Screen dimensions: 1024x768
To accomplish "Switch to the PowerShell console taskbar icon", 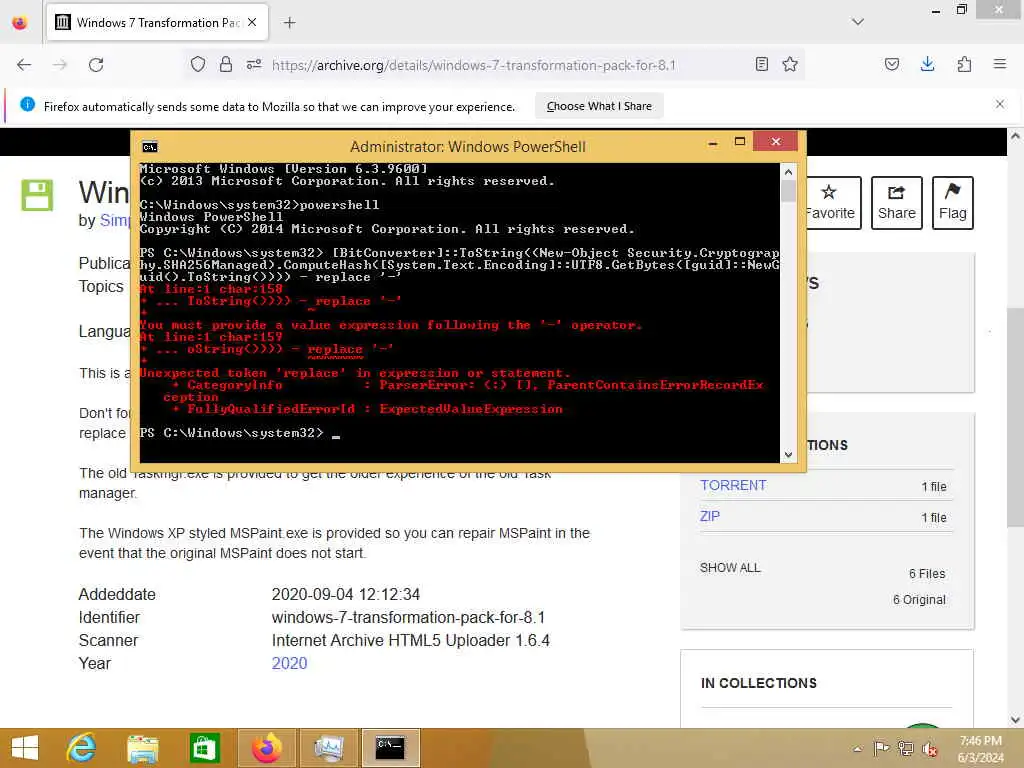I will click(x=390, y=748).
